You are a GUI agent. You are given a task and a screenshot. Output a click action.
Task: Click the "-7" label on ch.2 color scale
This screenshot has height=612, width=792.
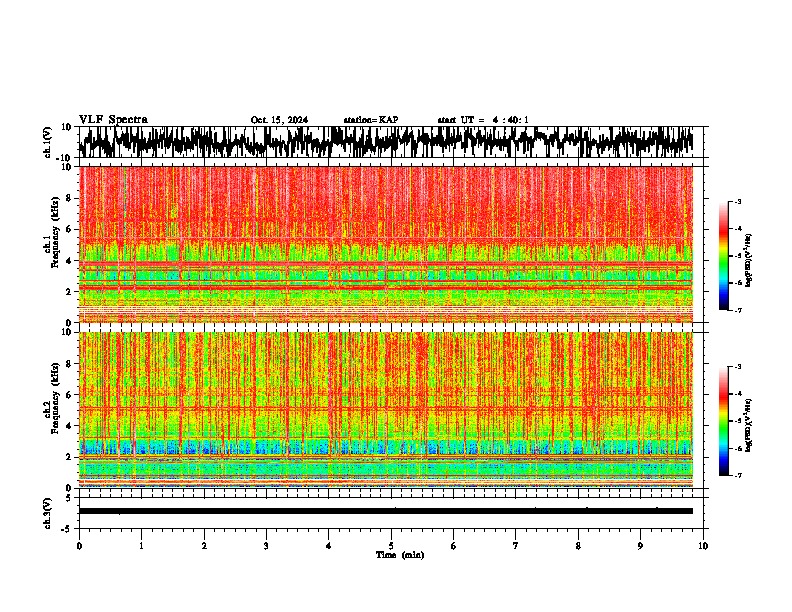737,475
